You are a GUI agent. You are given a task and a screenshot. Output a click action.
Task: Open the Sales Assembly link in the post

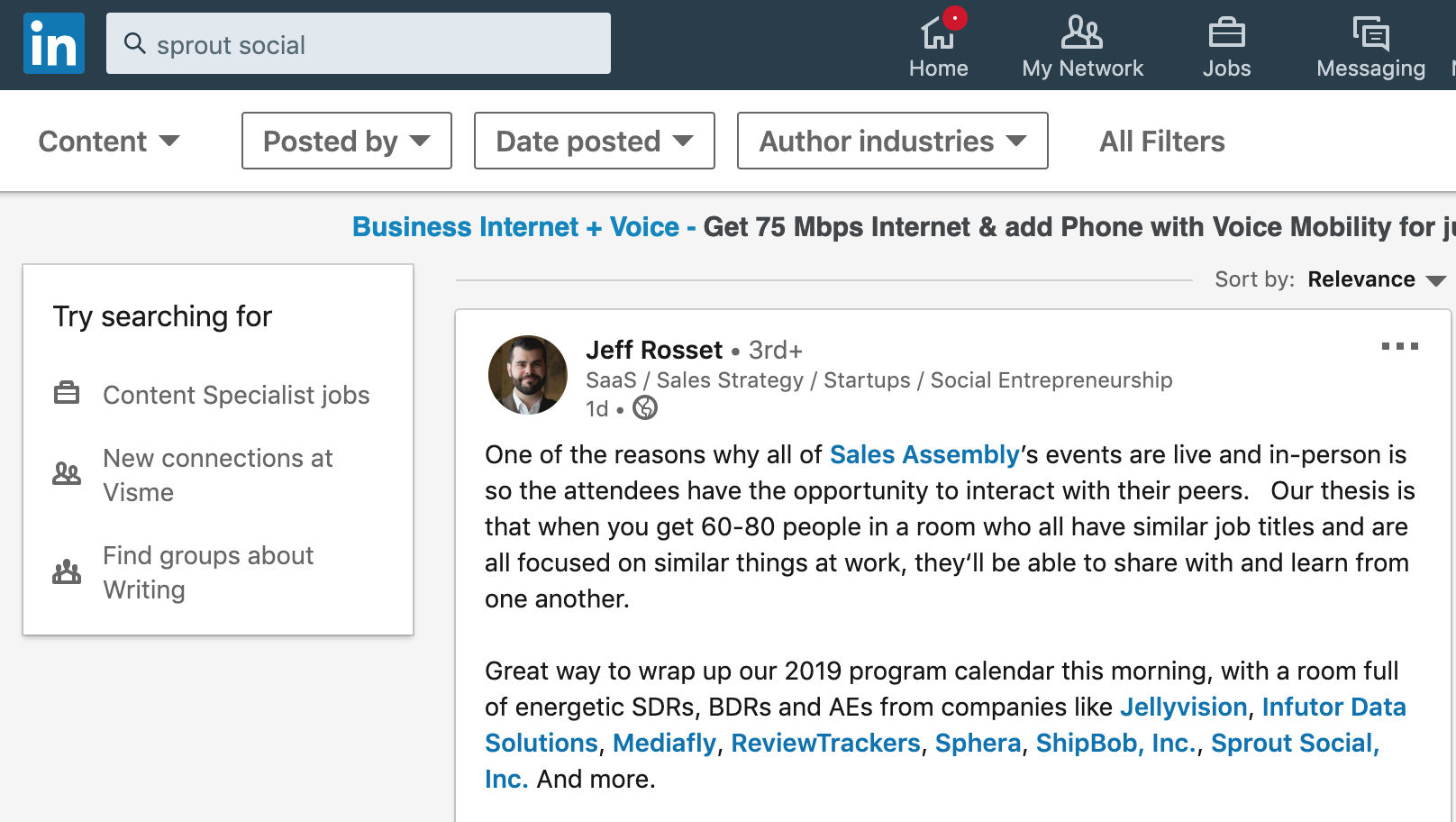pos(924,454)
